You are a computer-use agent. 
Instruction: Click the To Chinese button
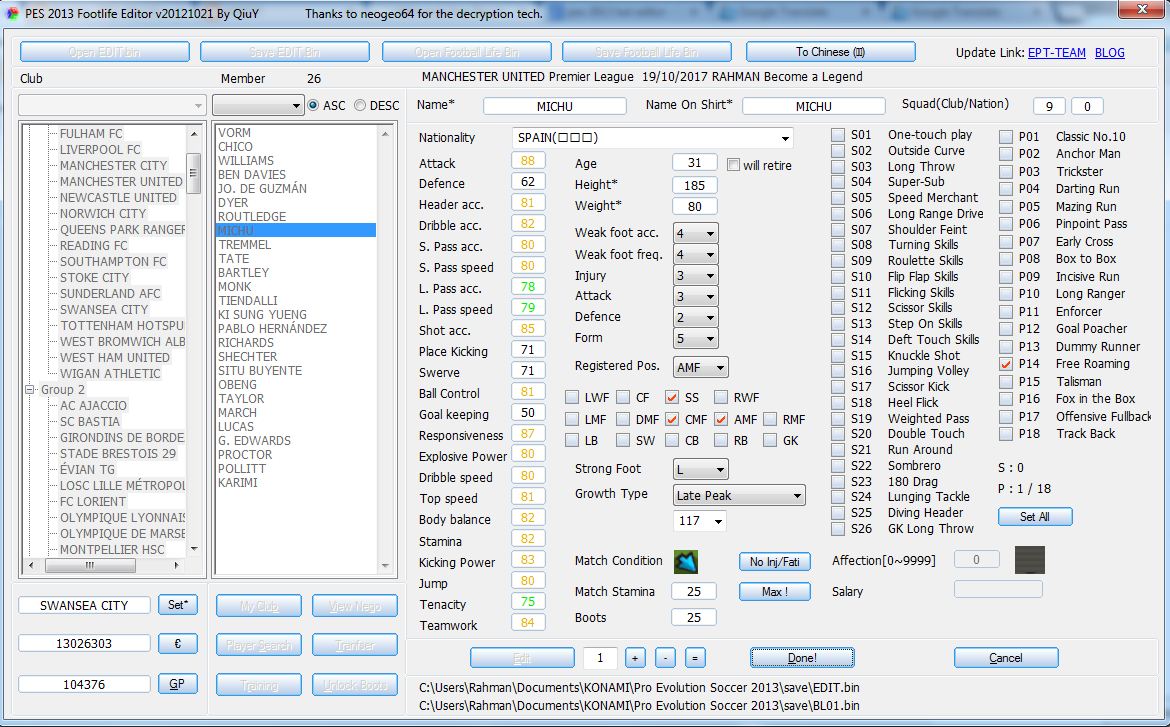click(830, 52)
